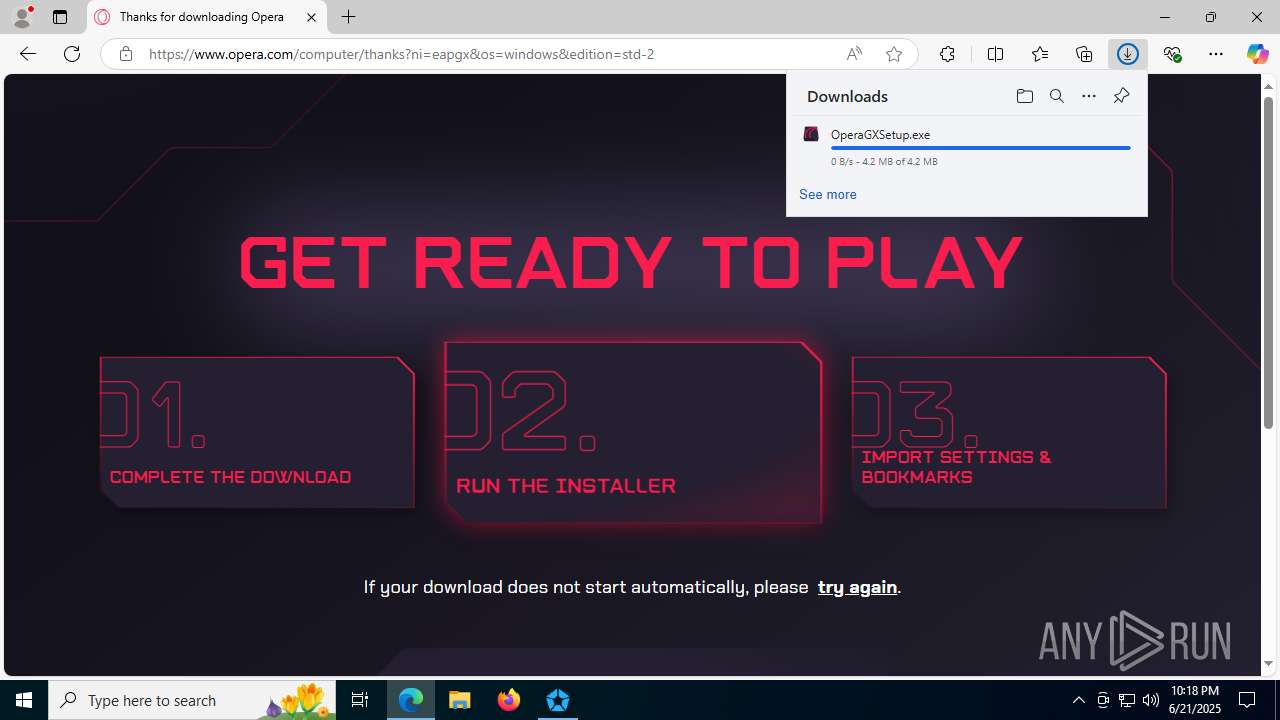
Task: Click the Complete the Download step card
Action: pyautogui.click(x=257, y=432)
